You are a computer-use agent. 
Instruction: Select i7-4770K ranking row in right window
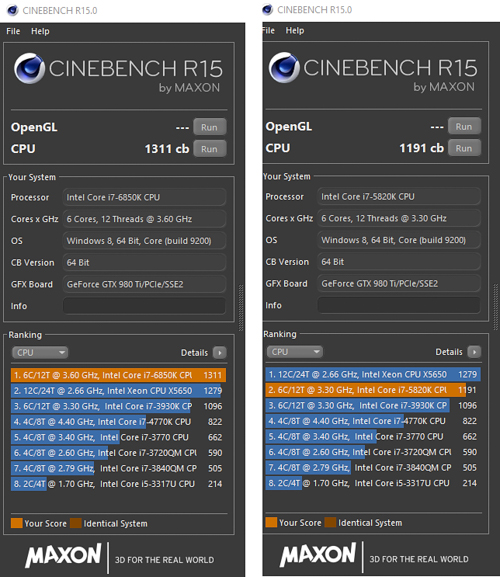pos(373,421)
